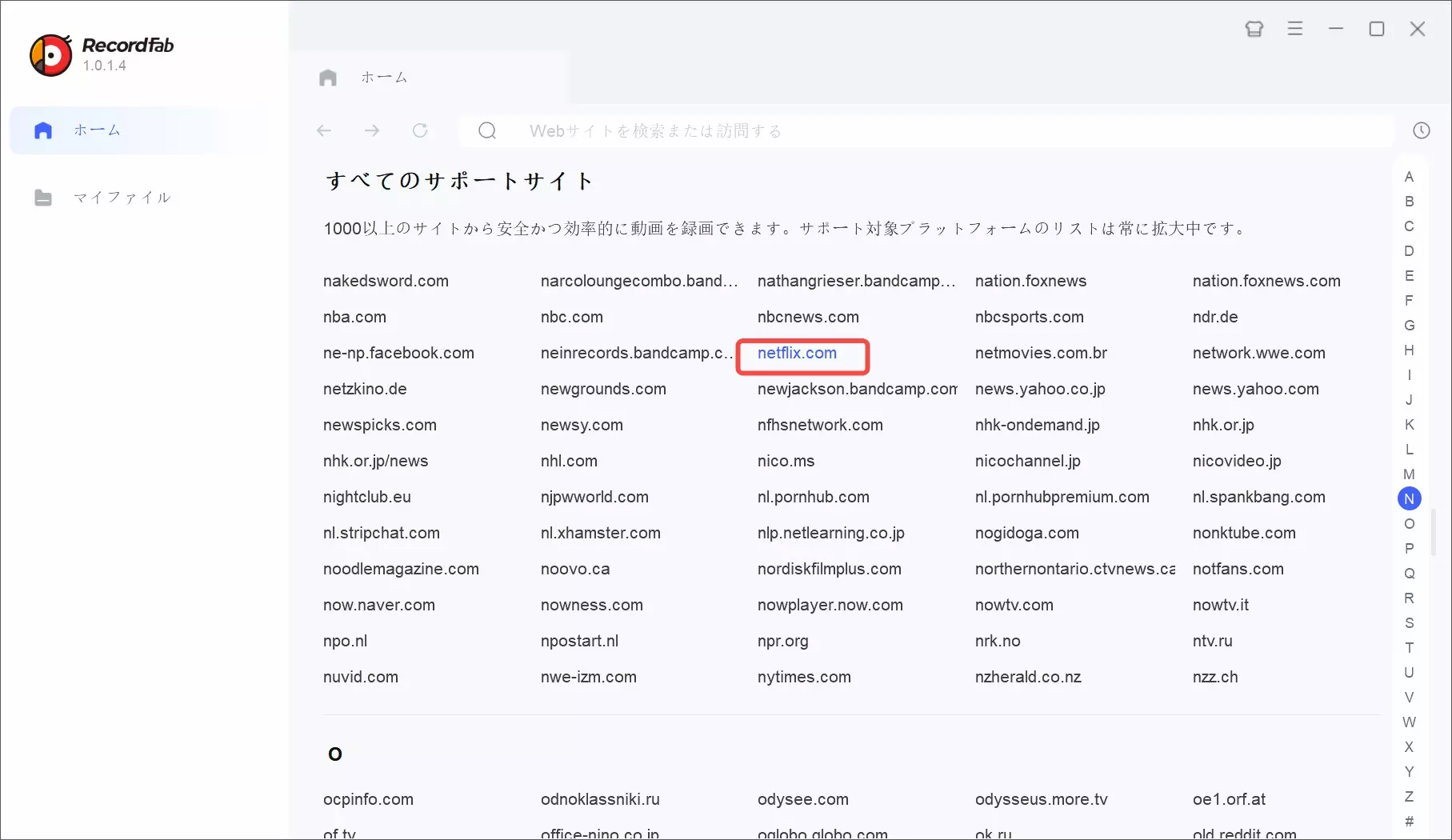Open nhk-ondemand.jp link
This screenshot has width=1452, height=840.
(1037, 425)
